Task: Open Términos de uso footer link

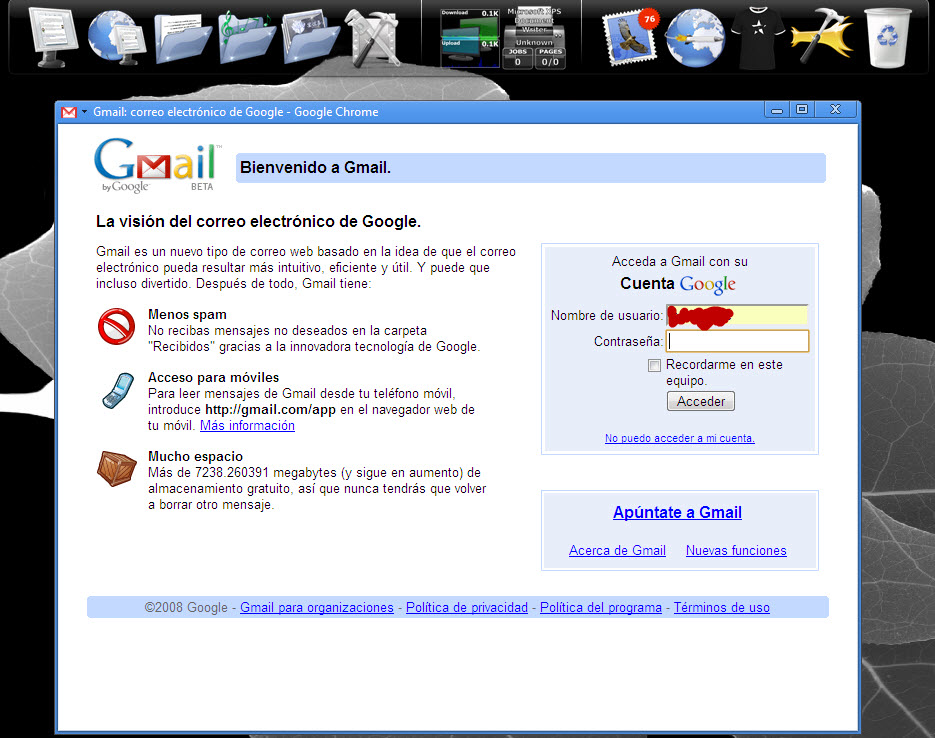Action: 722,607
